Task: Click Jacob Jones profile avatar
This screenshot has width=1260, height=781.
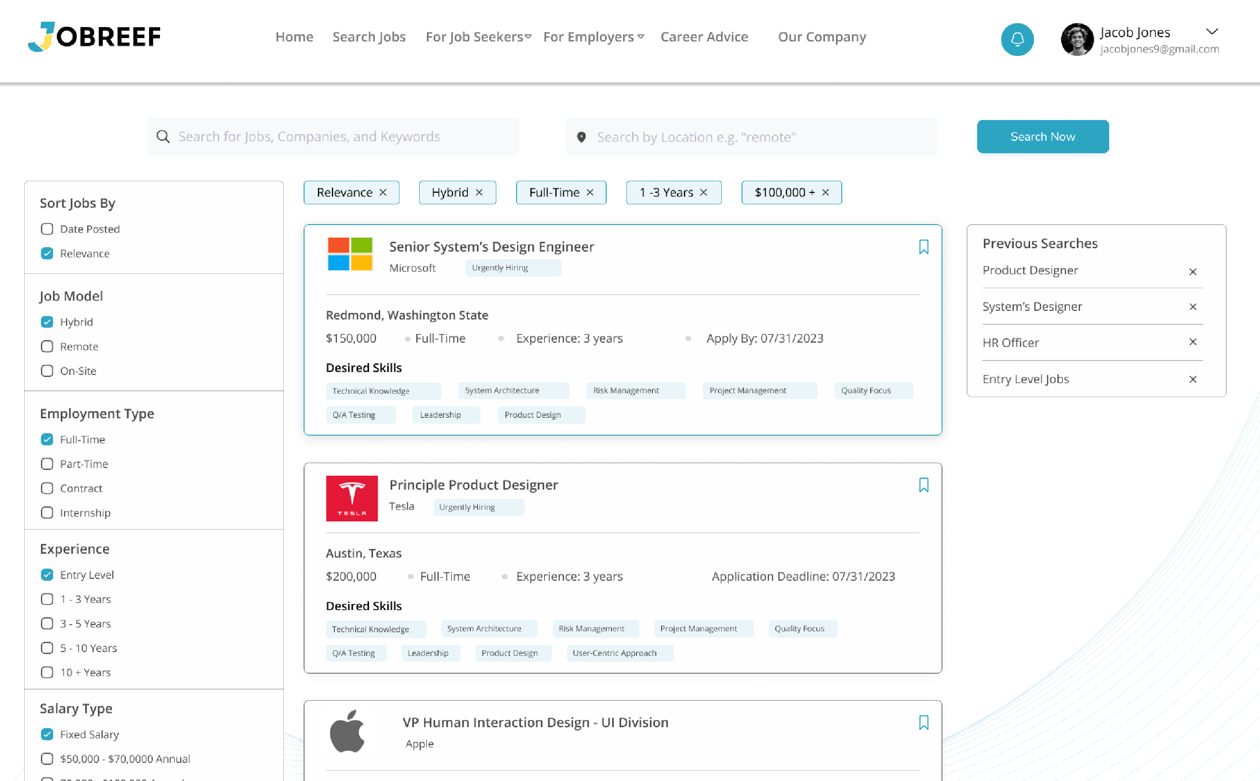Action: coord(1077,39)
